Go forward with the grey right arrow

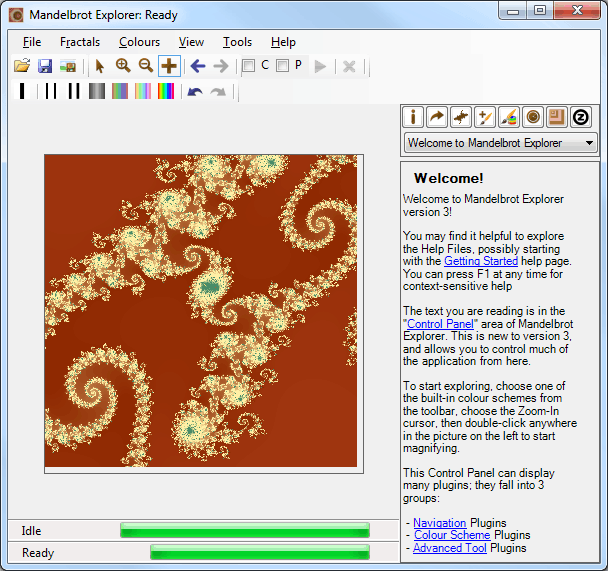(221, 66)
